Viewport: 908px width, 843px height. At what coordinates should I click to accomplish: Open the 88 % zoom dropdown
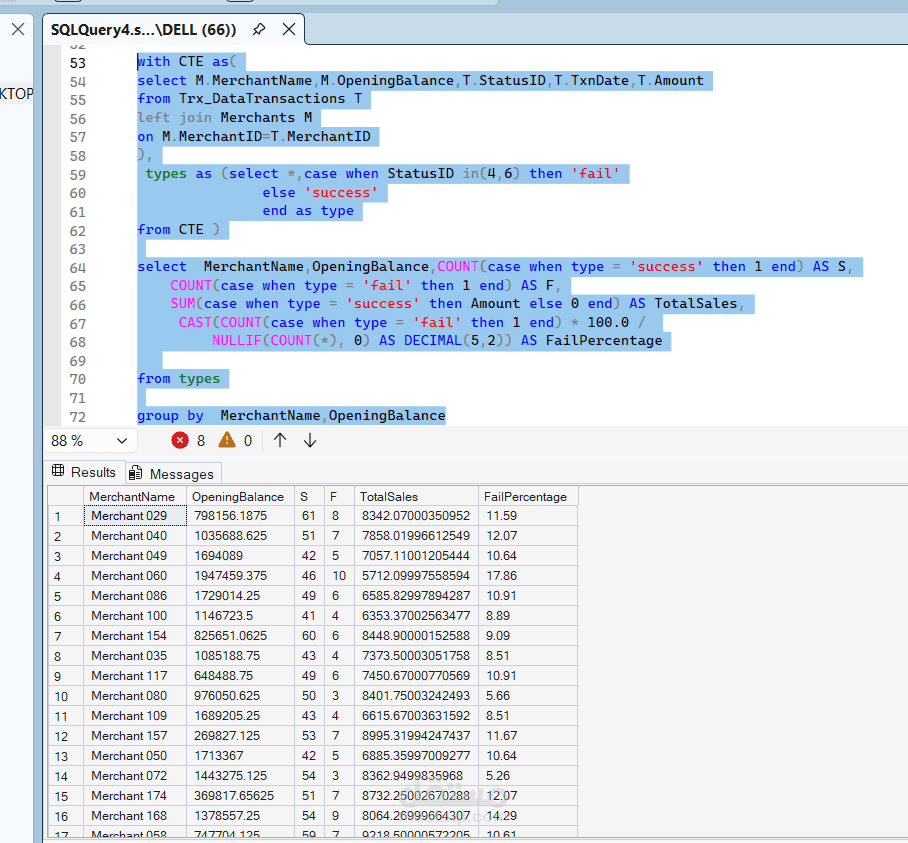(x=122, y=441)
